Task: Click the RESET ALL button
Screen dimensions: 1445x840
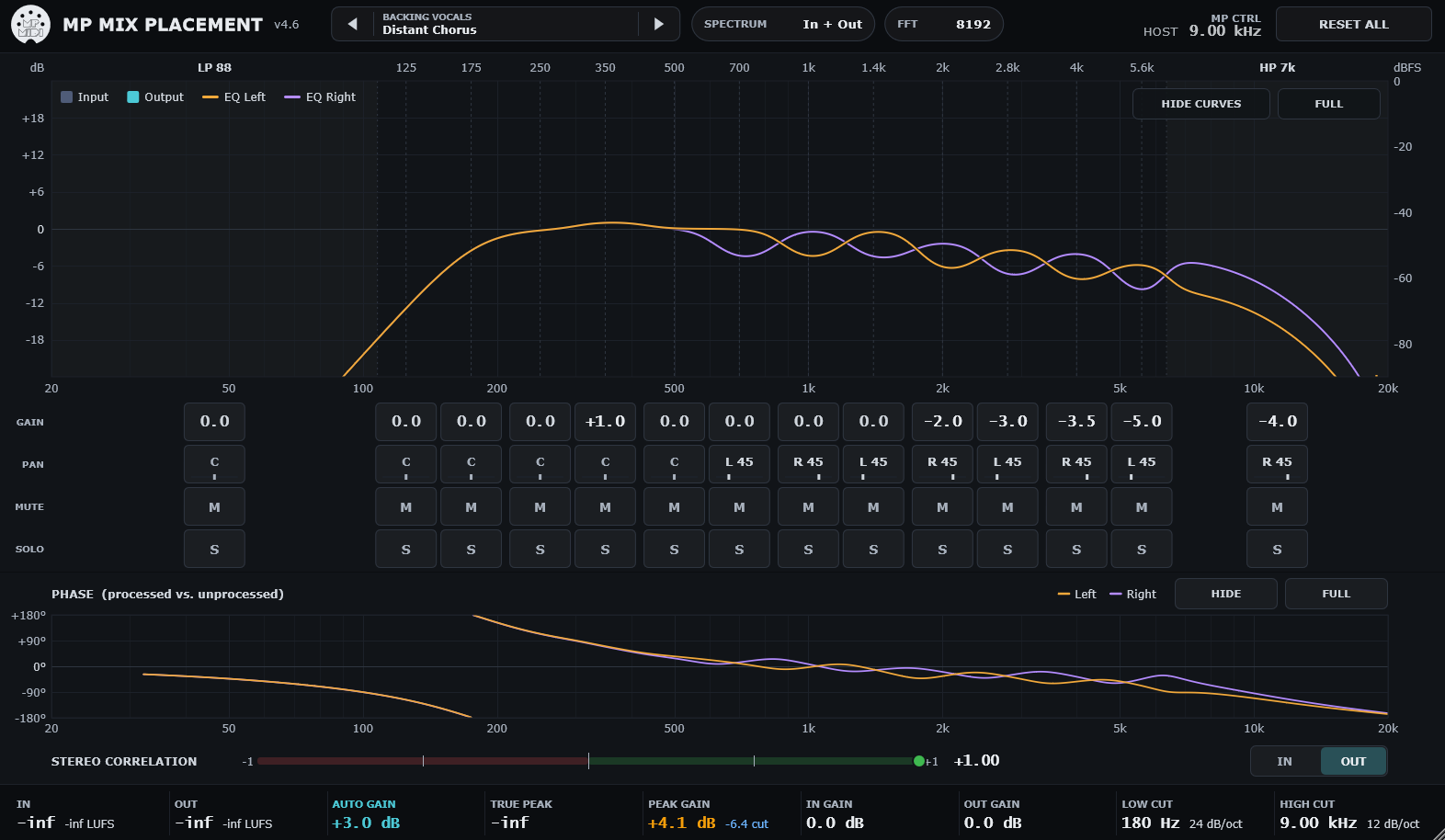Action: point(1353,24)
